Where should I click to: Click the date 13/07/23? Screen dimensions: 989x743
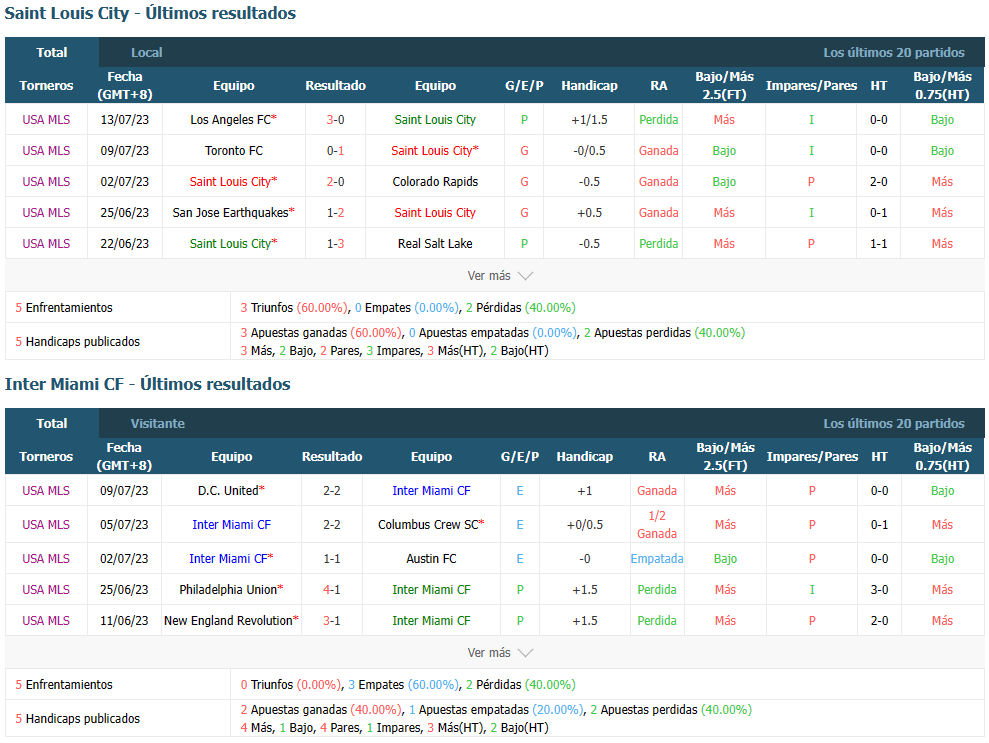click(125, 119)
